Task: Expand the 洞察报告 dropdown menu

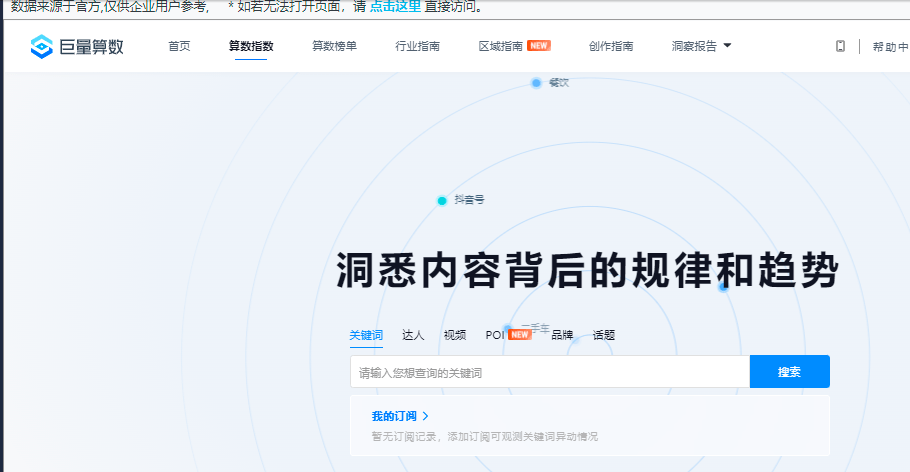Action: click(701, 46)
